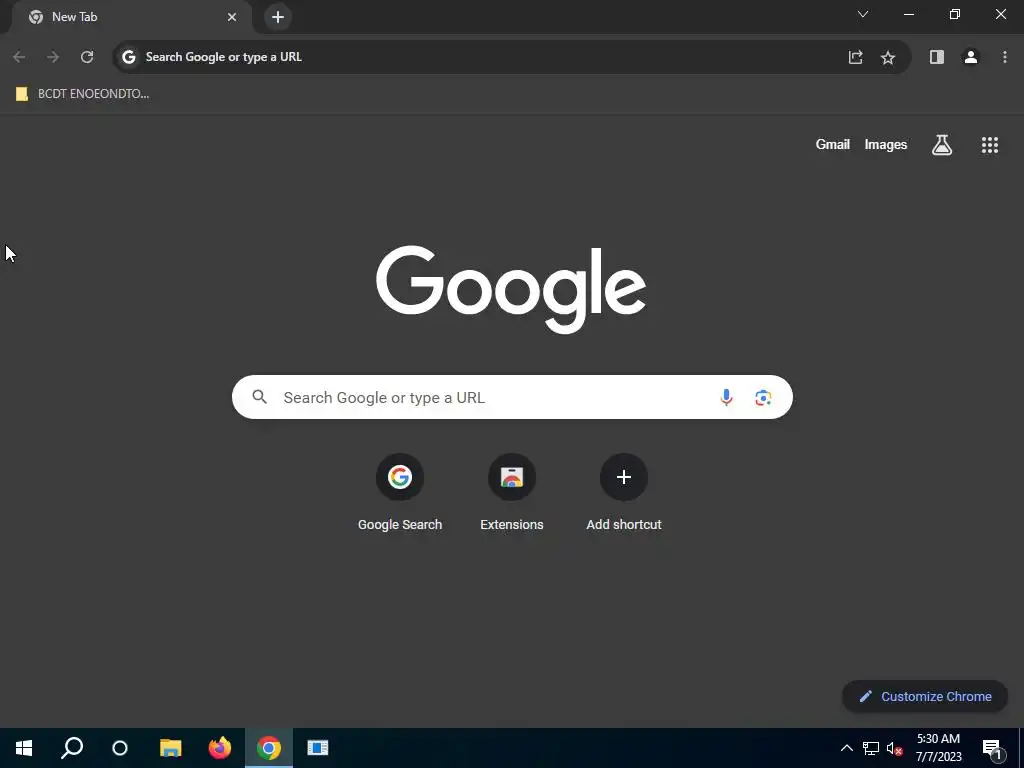Click the Chrome taskbar icon
Screen dimensions: 1024x768
coord(268,748)
